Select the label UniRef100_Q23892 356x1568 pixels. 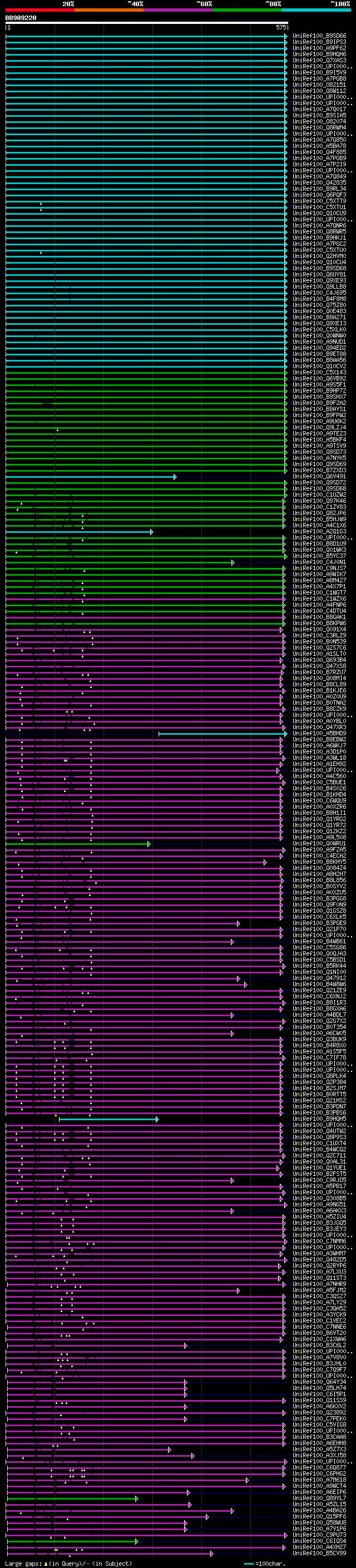click(x=319, y=1412)
